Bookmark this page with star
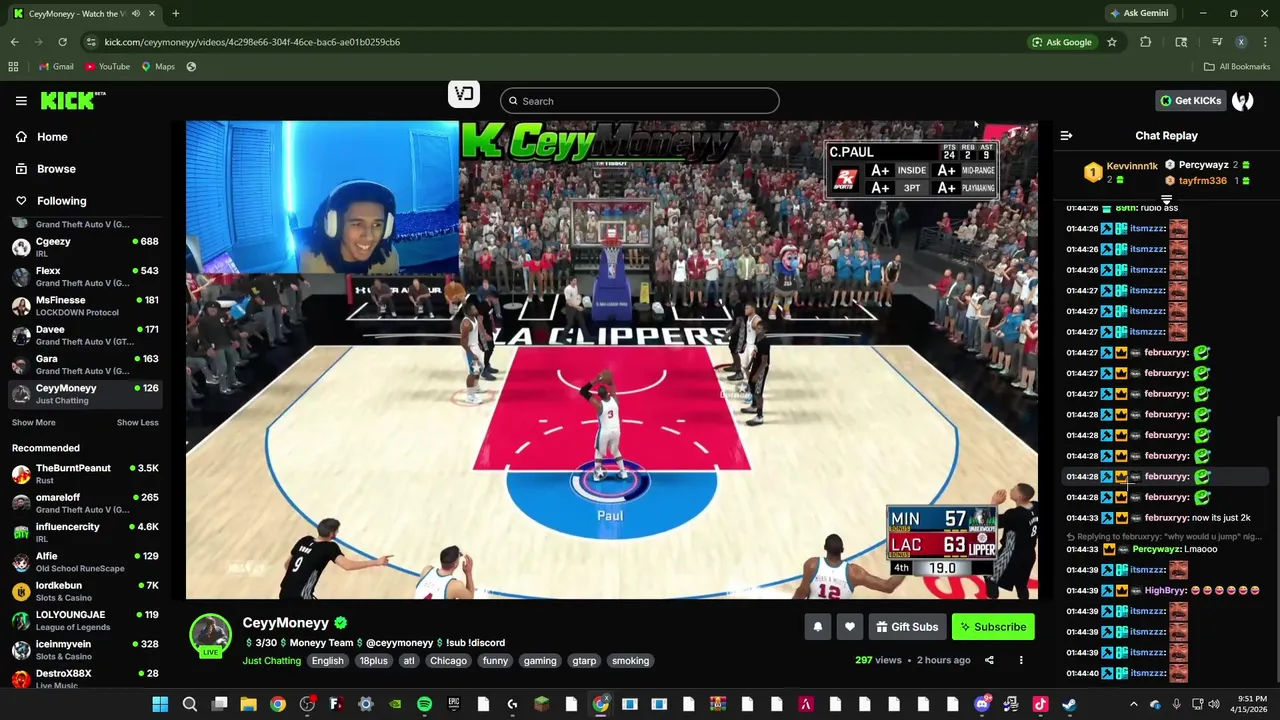This screenshot has width=1280, height=720. [1111, 42]
